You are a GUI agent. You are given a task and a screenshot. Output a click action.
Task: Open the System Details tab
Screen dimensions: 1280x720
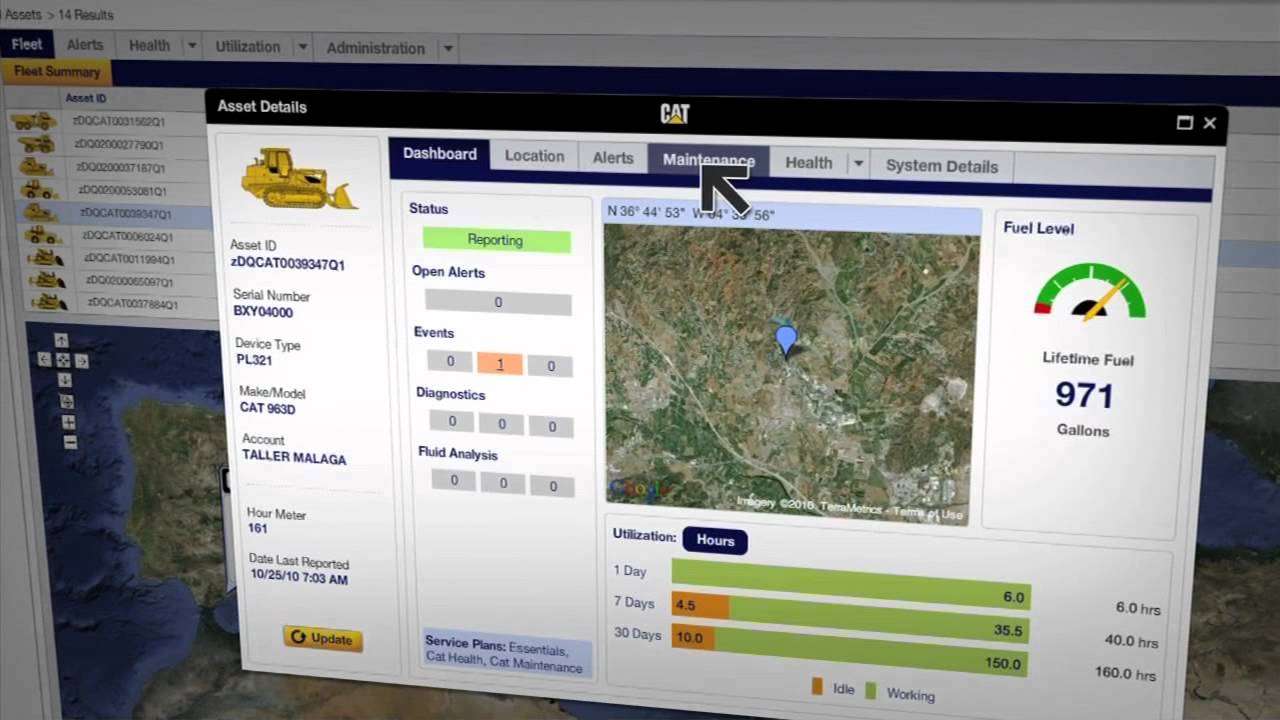pos(942,166)
